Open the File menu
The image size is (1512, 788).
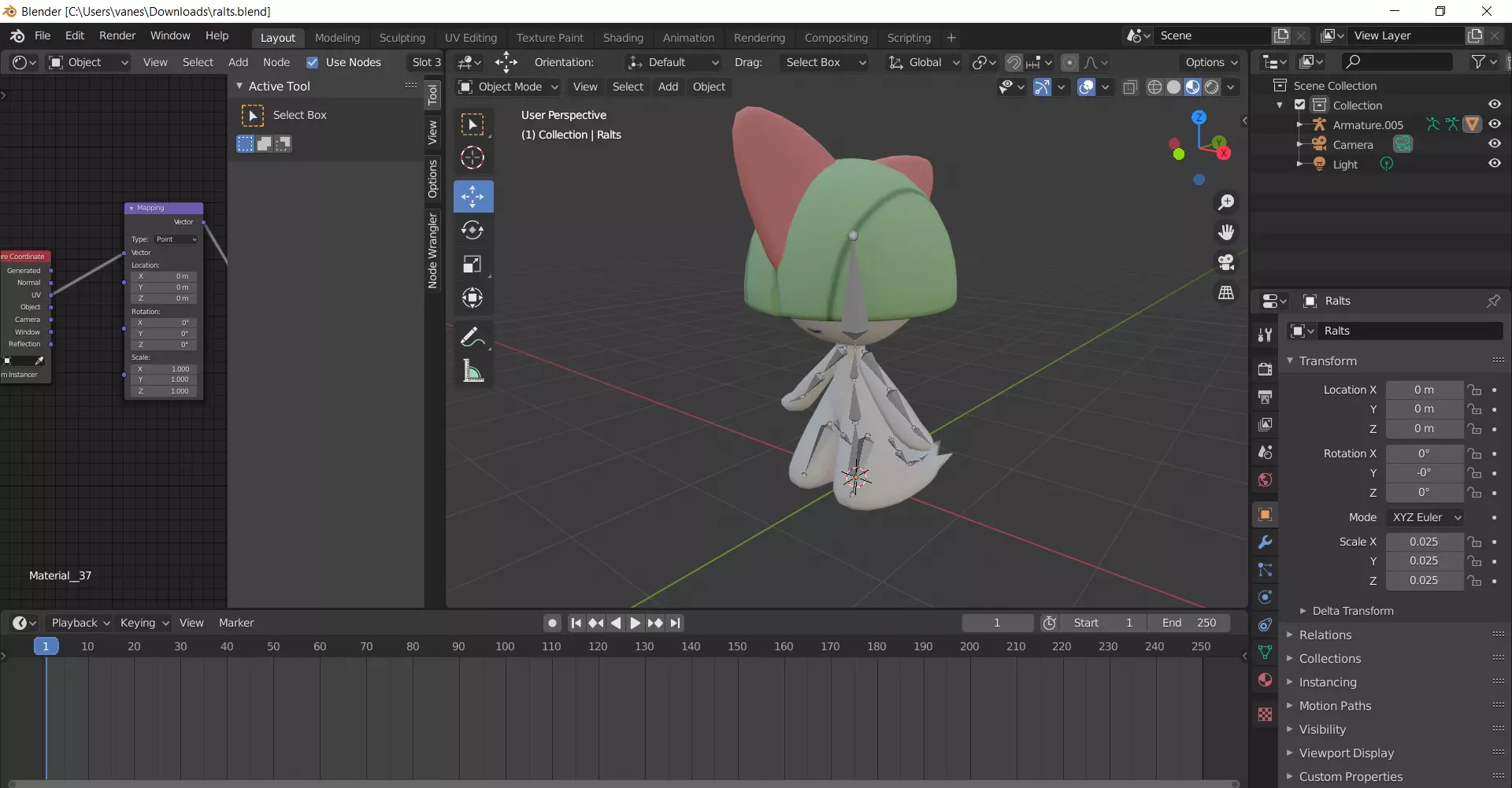[x=43, y=35]
